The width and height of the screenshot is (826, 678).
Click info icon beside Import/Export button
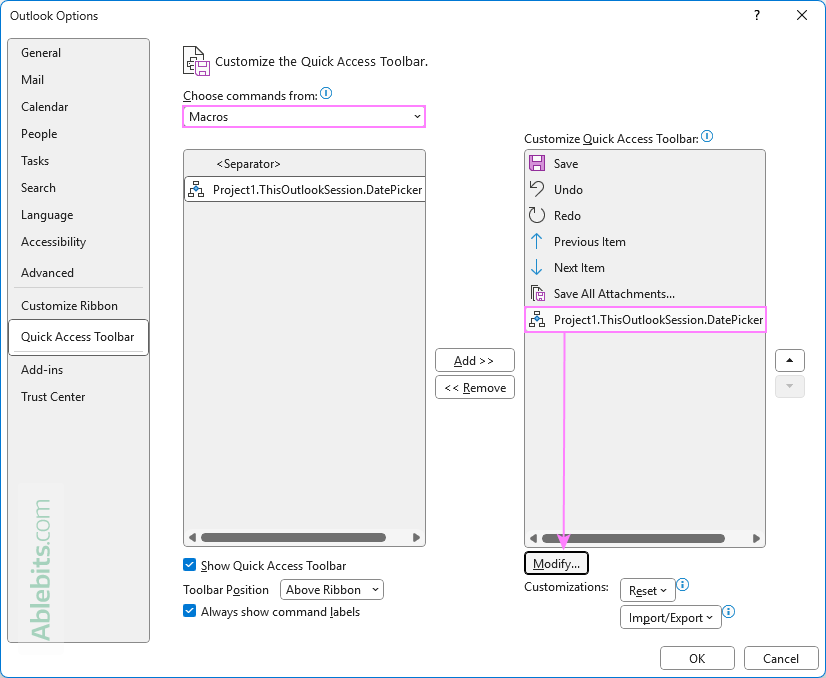pos(729,612)
